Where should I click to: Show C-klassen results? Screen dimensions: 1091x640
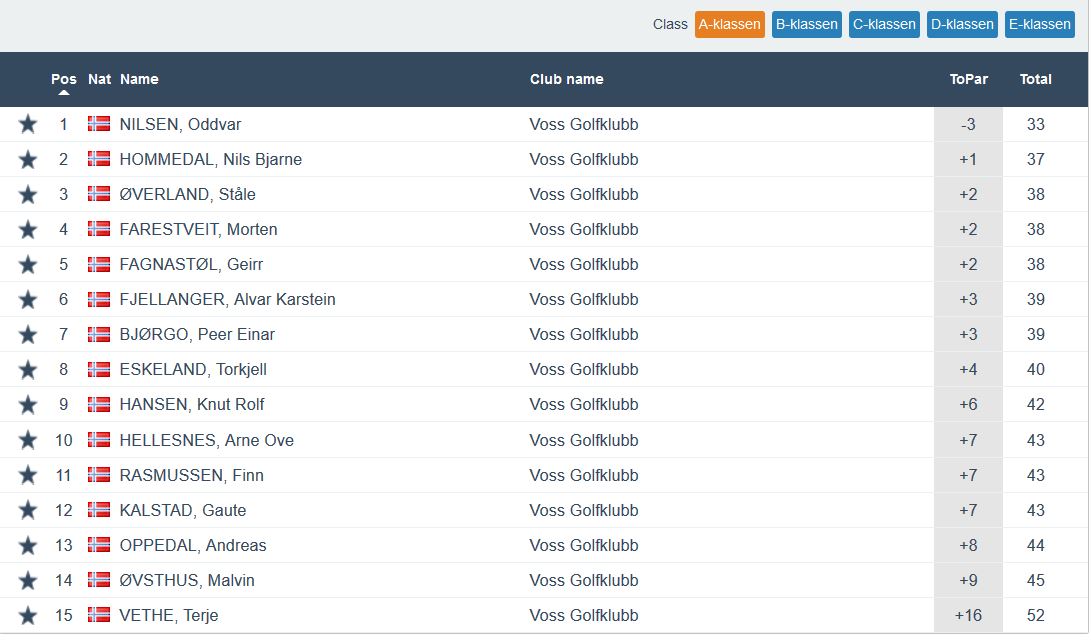(x=884, y=24)
